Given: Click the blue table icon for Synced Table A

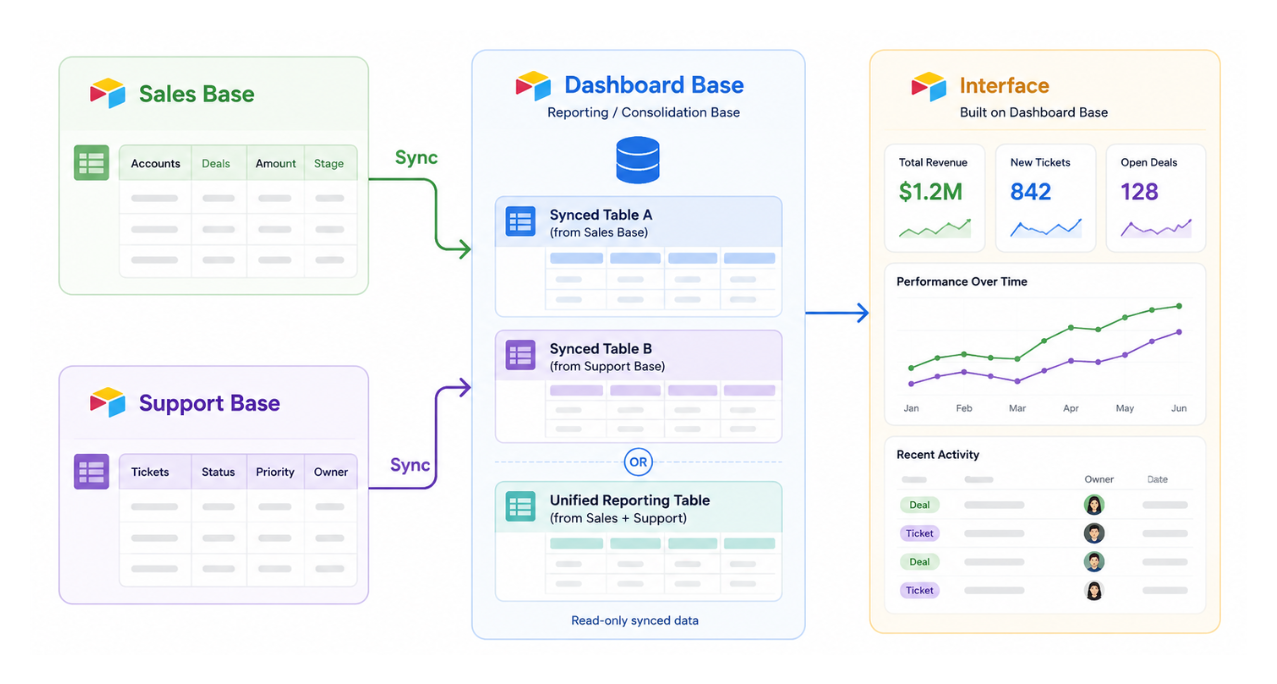Looking at the screenshot, I should tap(521, 222).
